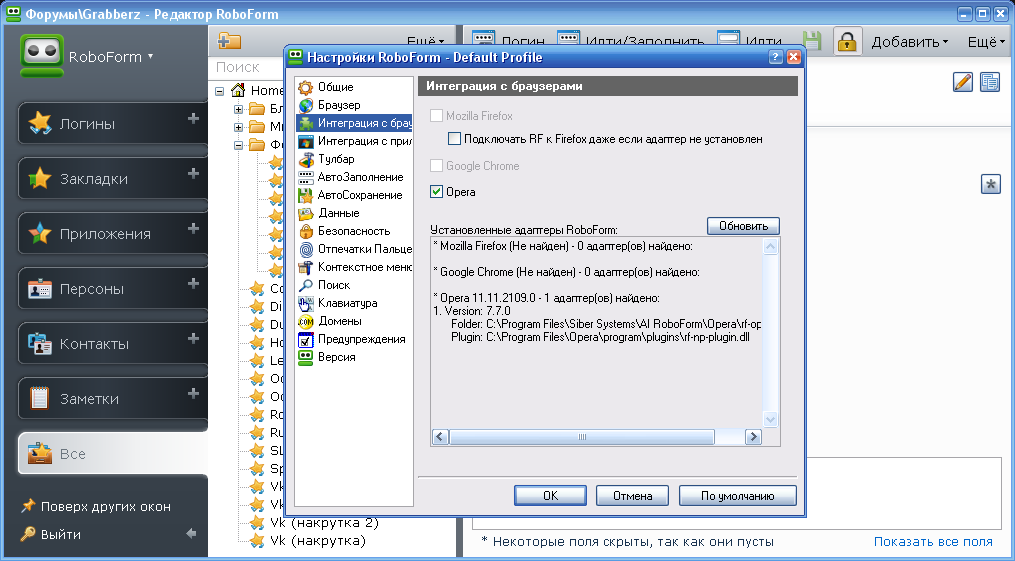This screenshot has height=561, width=1015.
Task: Click the copy icon next to pencil
Action: (990, 82)
